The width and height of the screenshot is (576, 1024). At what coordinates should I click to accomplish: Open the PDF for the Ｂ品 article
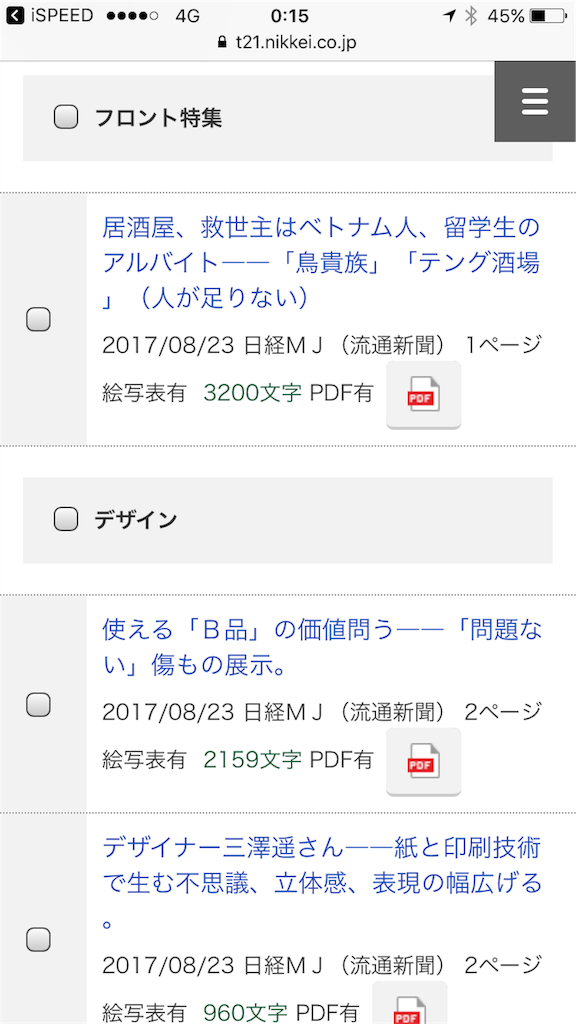click(x=423, y=762)
